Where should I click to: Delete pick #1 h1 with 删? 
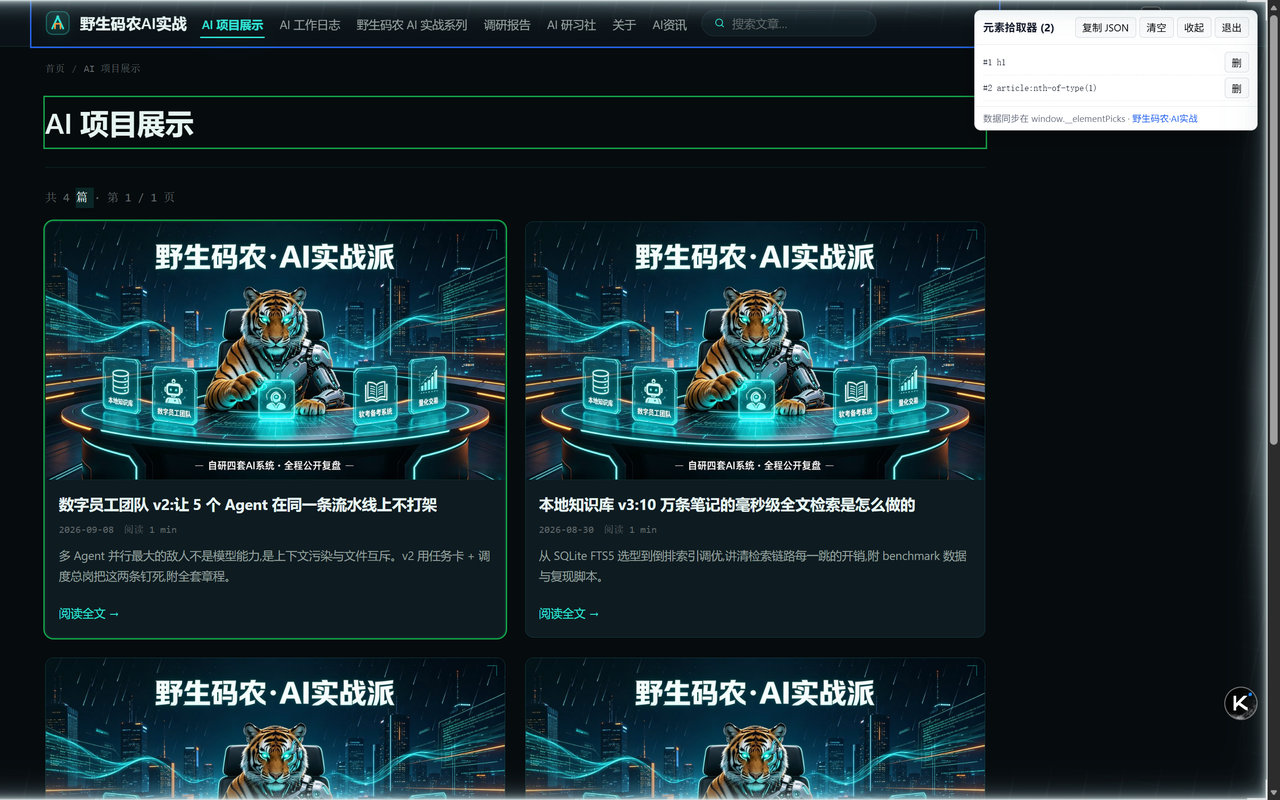point(1236,63)
